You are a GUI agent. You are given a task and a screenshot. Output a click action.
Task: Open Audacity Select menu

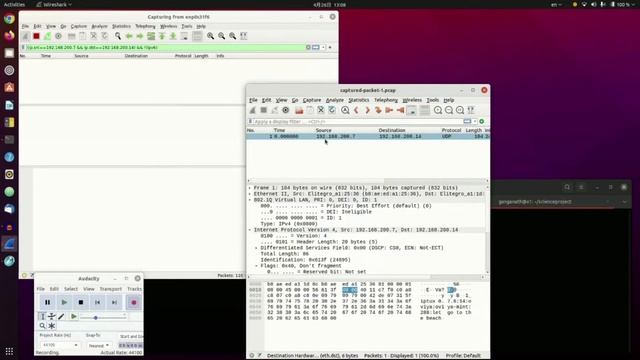(x=71, y=289)
